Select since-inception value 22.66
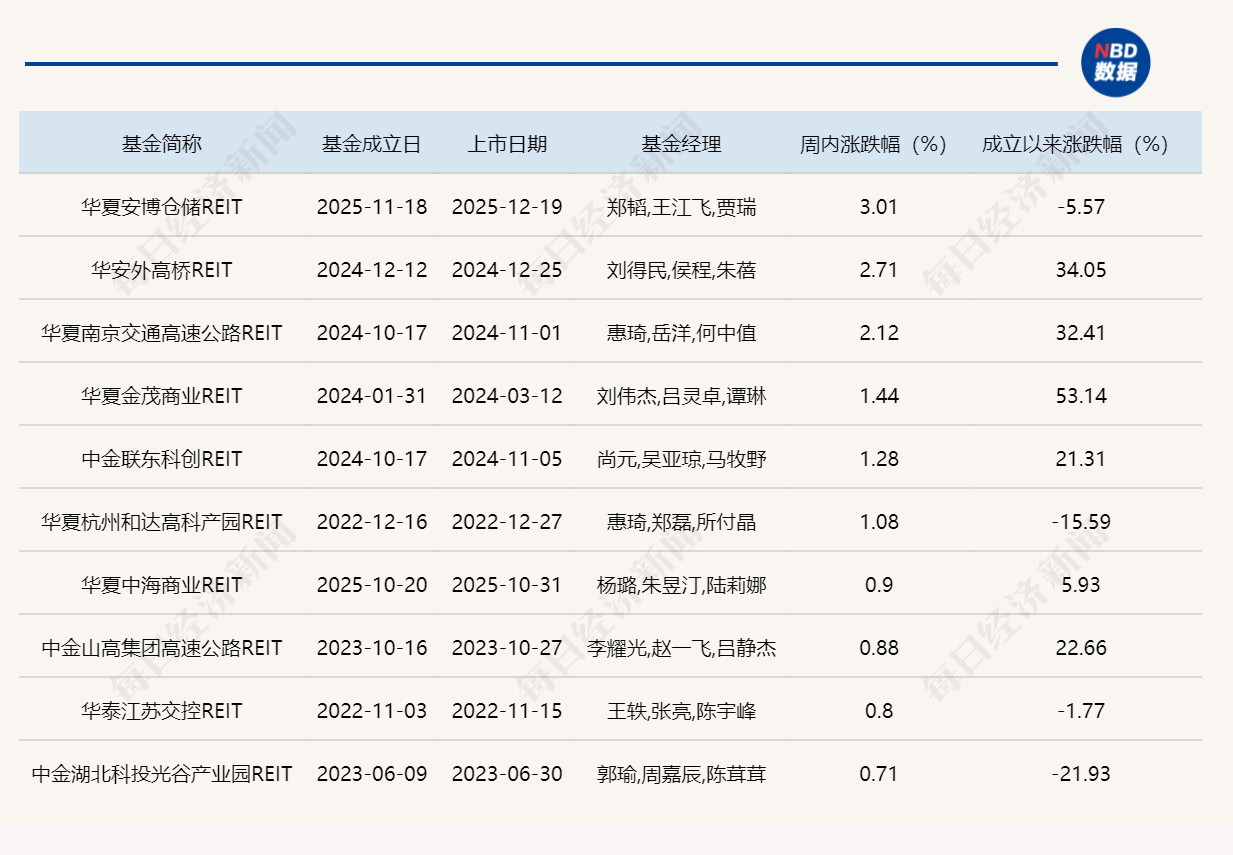The width and height of the screenshot is (1233, 855). [1081, 648]
